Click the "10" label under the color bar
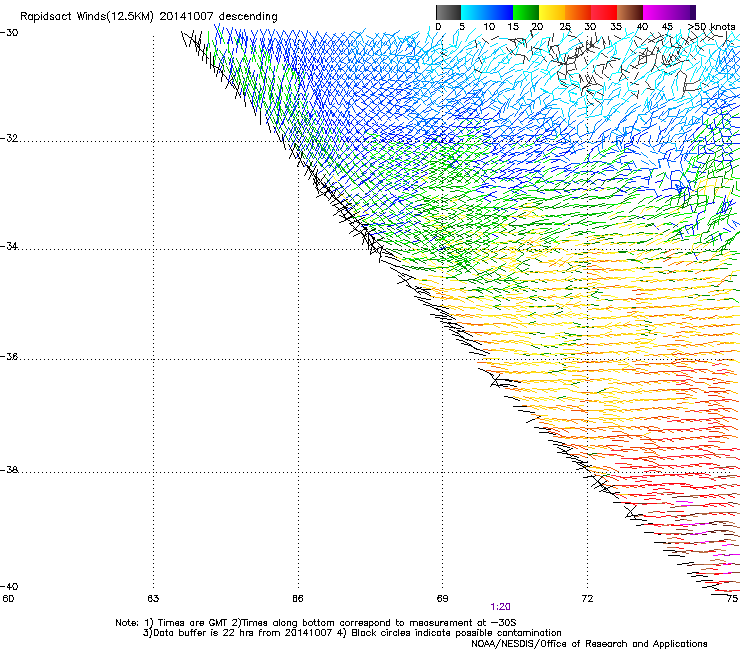 point(489,27)
